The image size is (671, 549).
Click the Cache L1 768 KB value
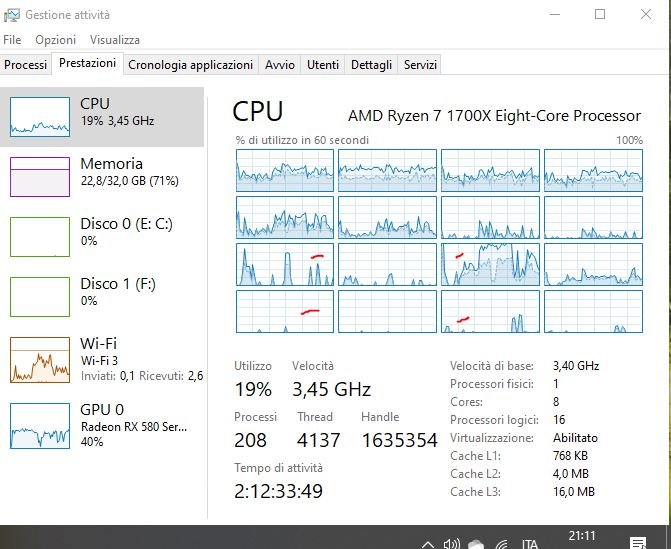(570, 456)
